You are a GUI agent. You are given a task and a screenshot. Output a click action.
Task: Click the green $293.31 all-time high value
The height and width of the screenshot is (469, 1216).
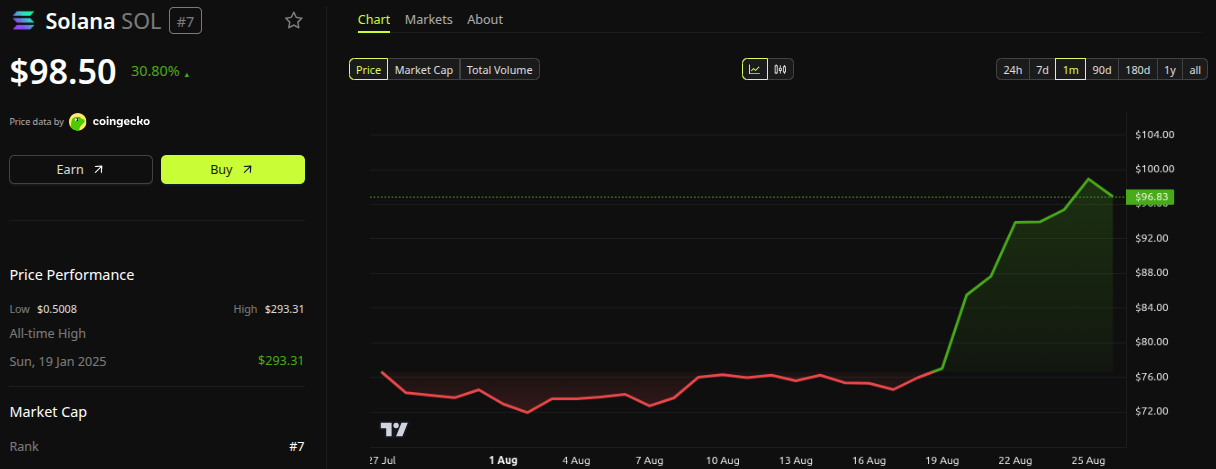pos(281,361)
